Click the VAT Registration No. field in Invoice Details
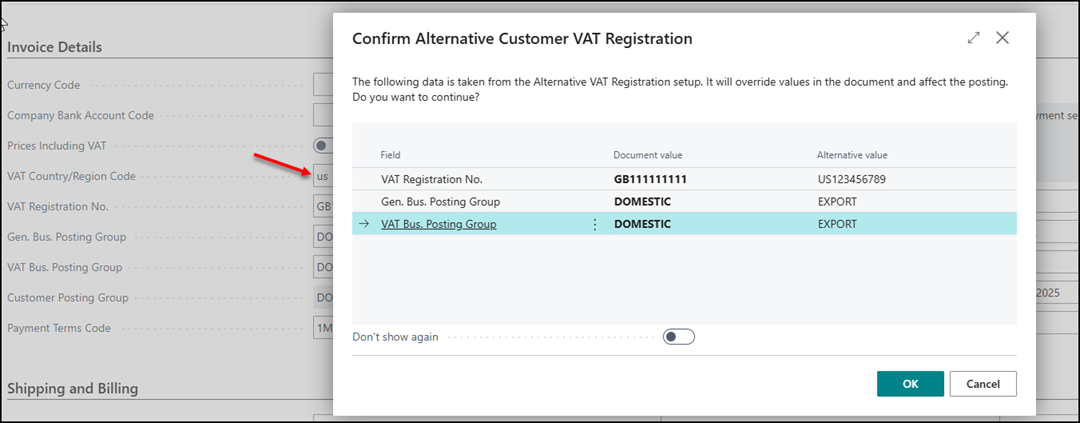 pos(323,206)
